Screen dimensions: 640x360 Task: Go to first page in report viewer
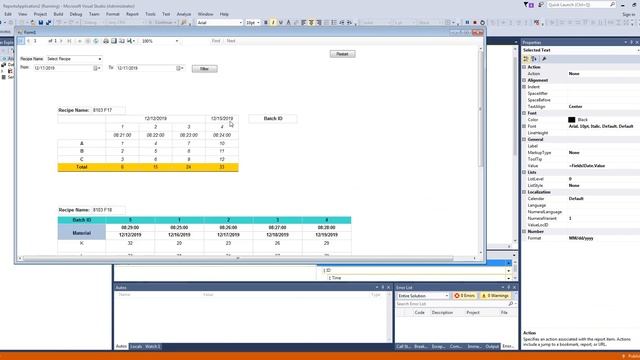coord(21,41)
